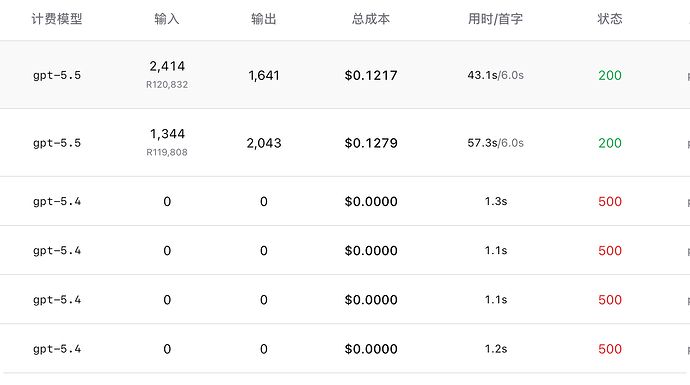Screen dimensions: 690x385
Task: Click the input value 1,344
Action: tap(167, 134)
